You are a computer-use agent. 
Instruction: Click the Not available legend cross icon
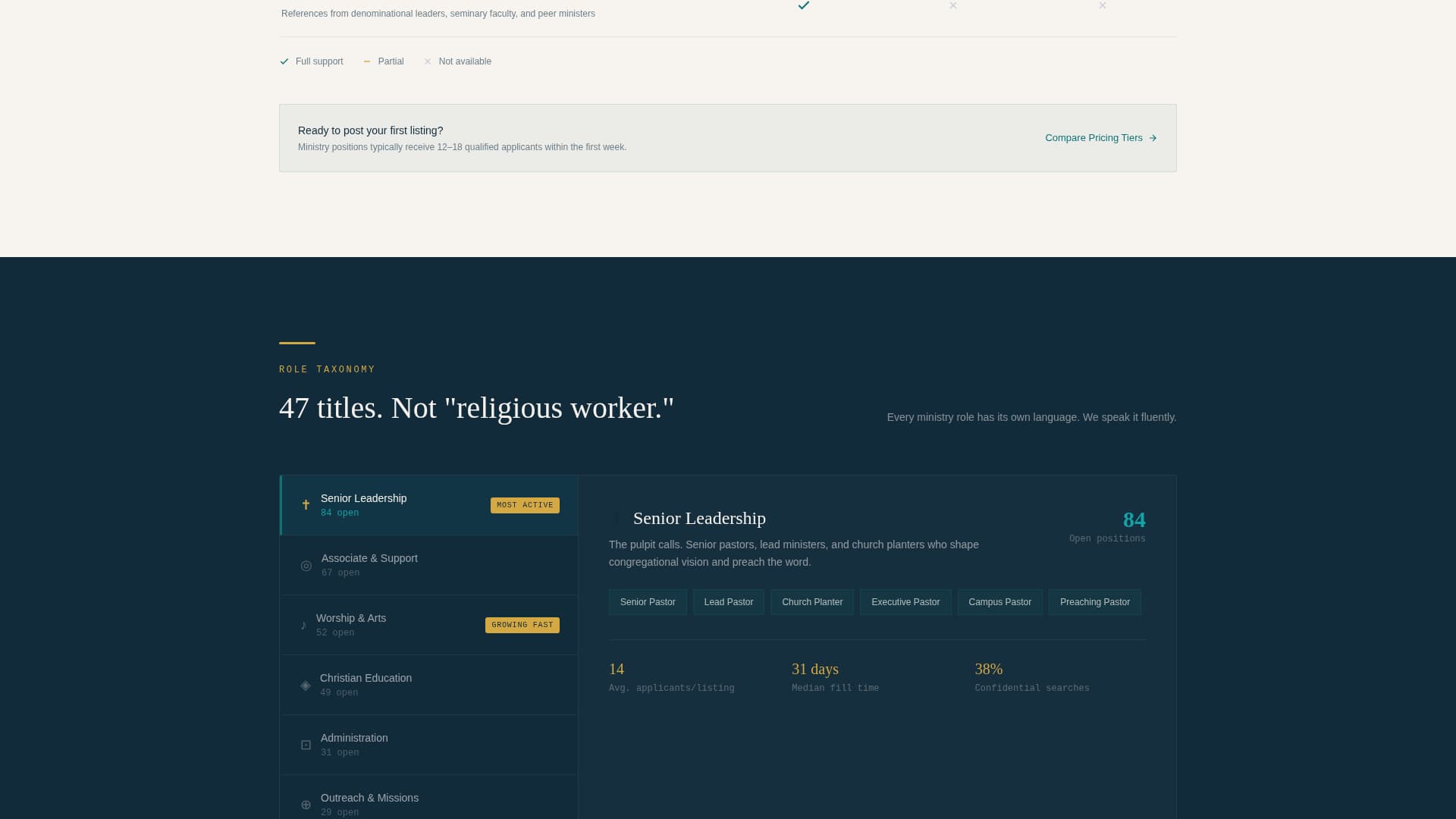click(428, 61)
